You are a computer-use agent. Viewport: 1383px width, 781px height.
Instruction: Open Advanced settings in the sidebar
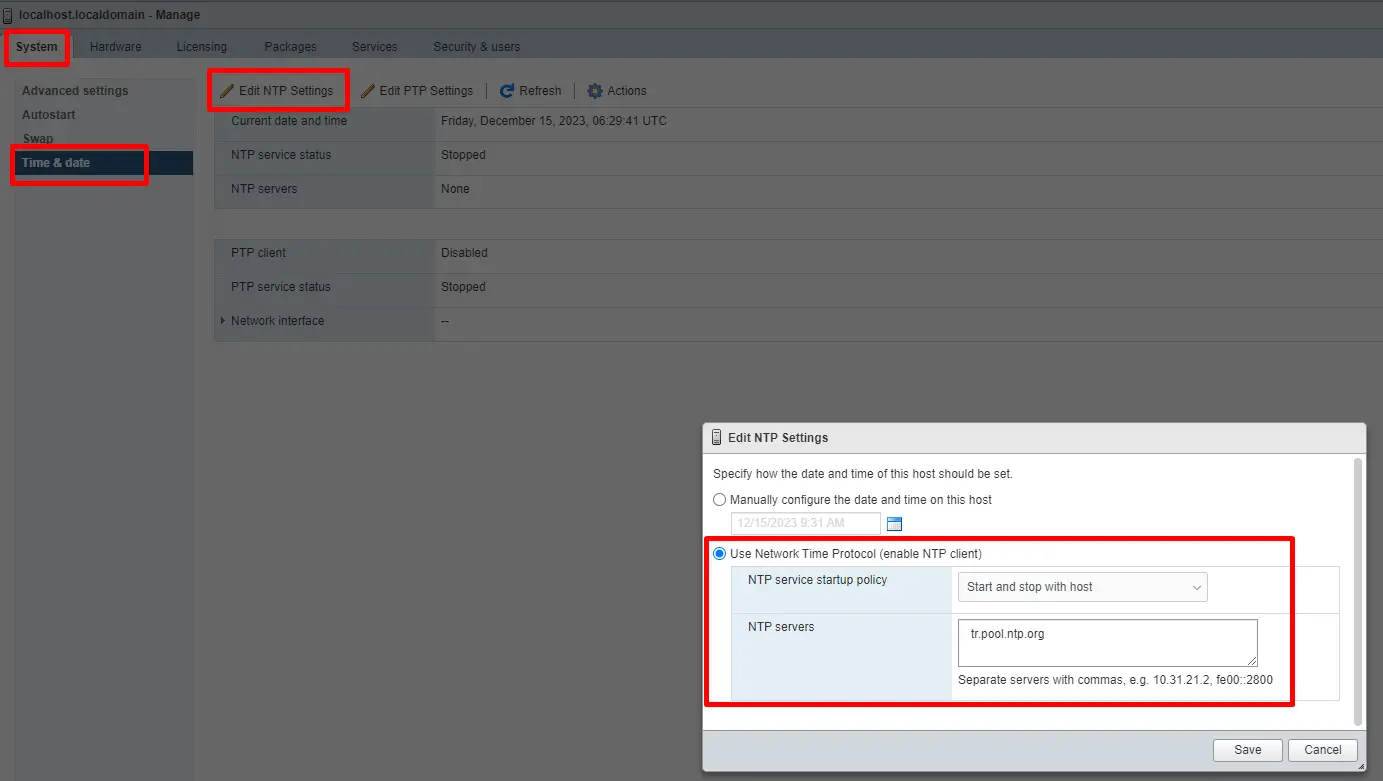click(x=75, y=91)
